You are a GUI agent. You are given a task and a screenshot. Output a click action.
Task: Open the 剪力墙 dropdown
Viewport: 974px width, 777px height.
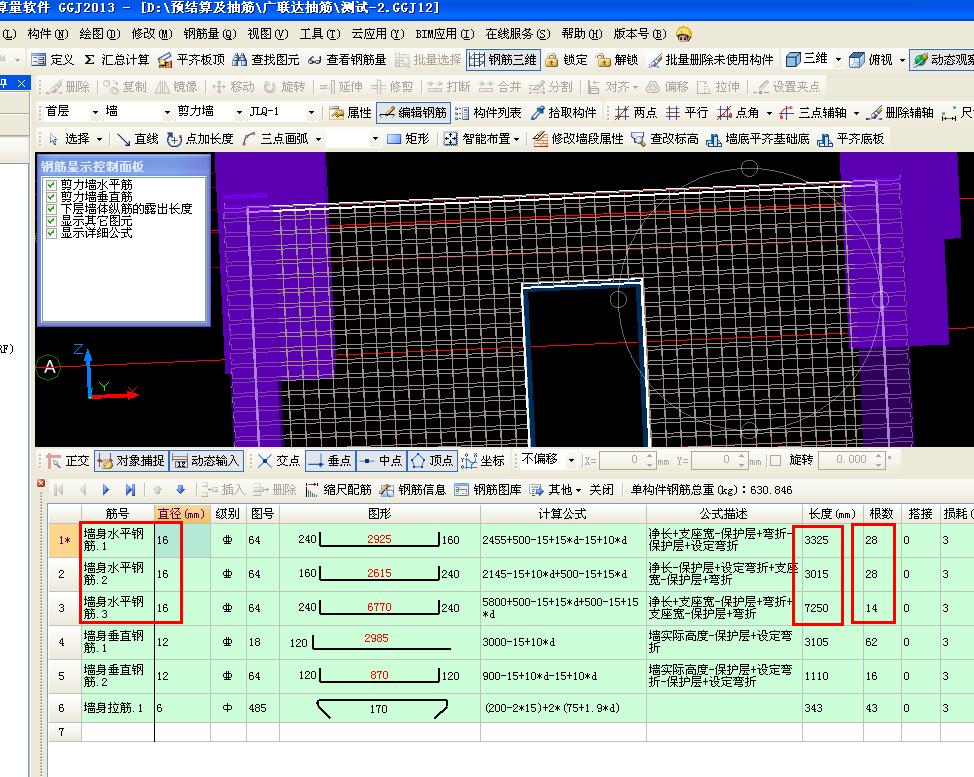point(239,112)
